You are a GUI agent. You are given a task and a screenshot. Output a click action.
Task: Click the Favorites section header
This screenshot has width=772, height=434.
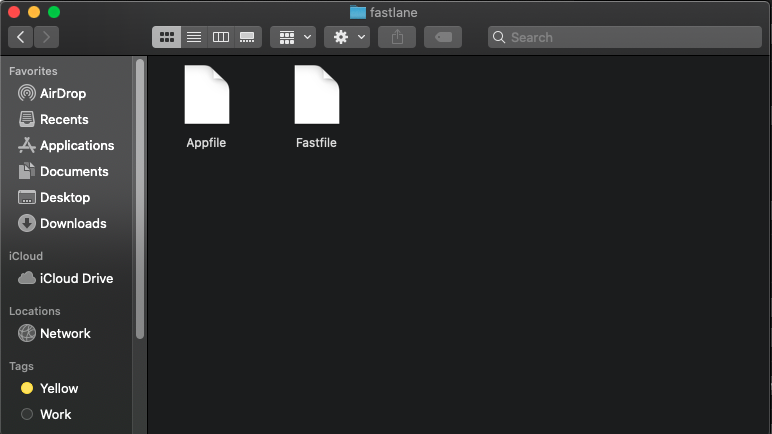33,71
